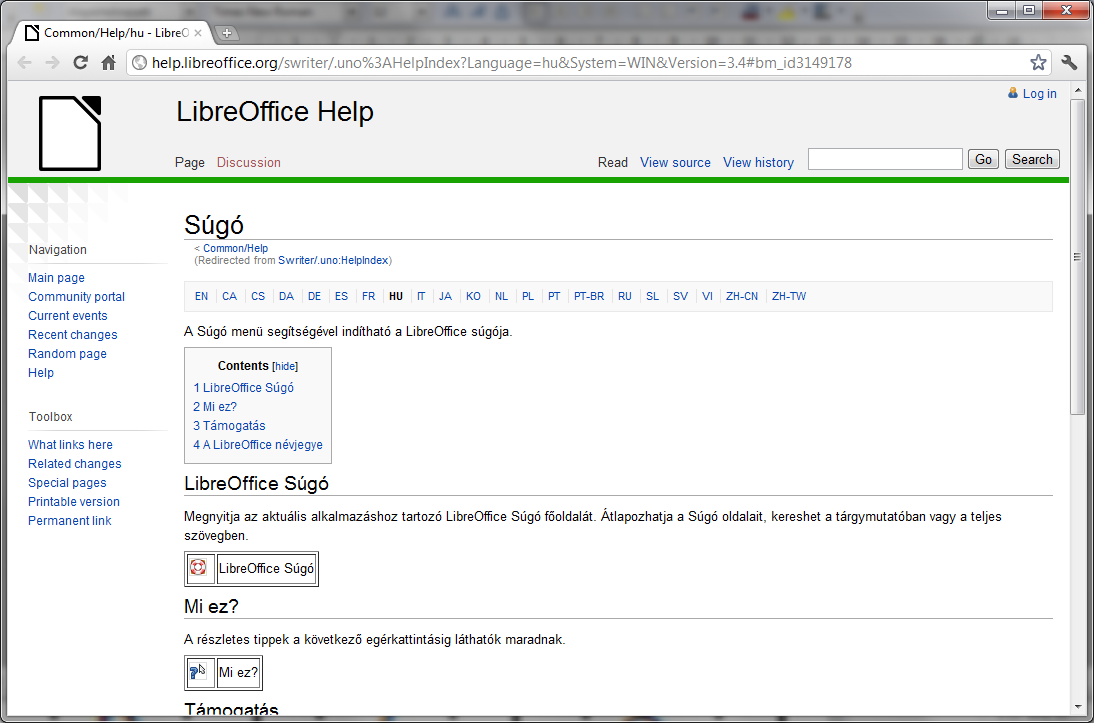Screen dimensions: 1094x723
Task: Switch language to PT-BR
Action: click(x=589, y=297)
